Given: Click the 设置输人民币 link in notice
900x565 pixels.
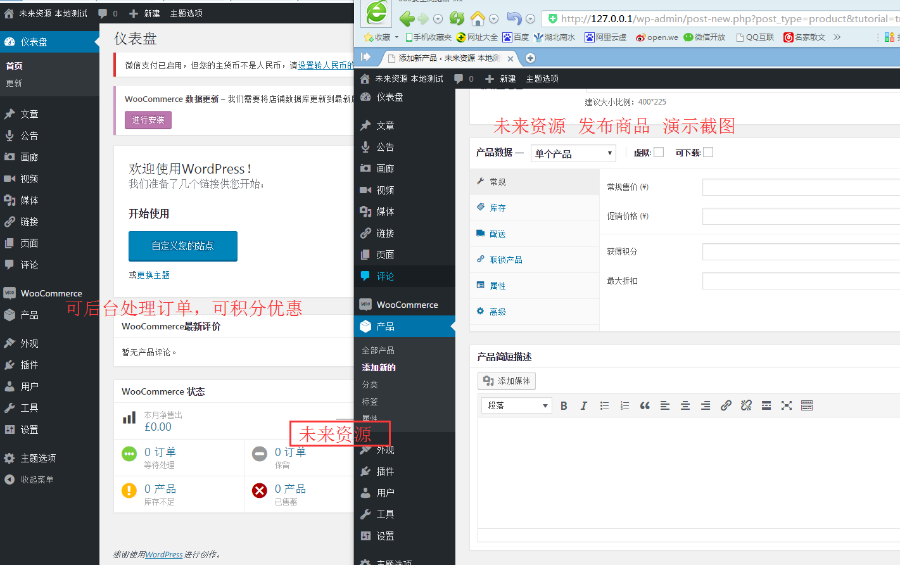Looking at the screenshot, I should 325,65.
